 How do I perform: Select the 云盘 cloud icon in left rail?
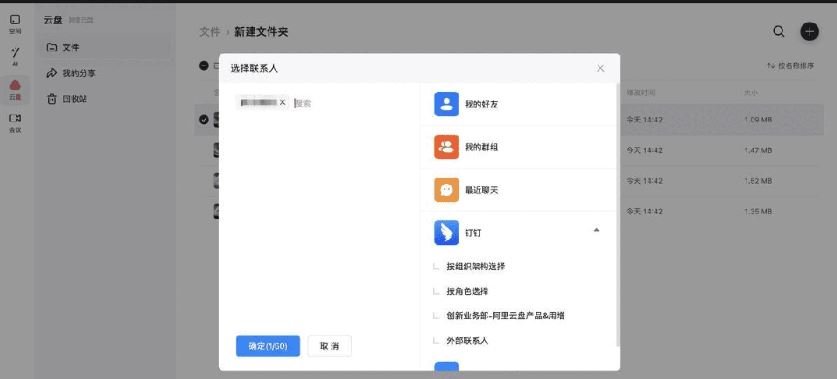pyautogui.click(x=15, y=90)
